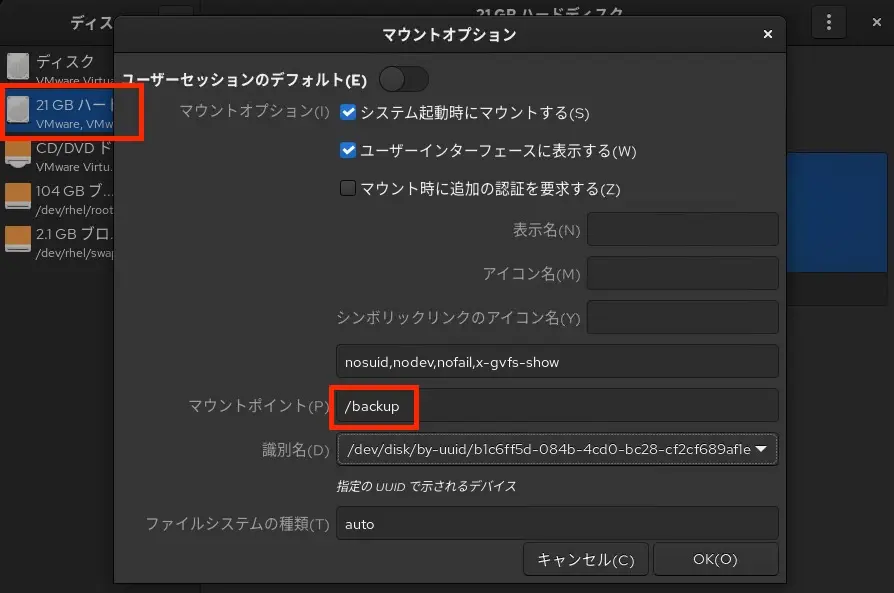The image size is (894, 593).
Task: Click the アイコン名 text field
Action: click(x=683, y=273)
